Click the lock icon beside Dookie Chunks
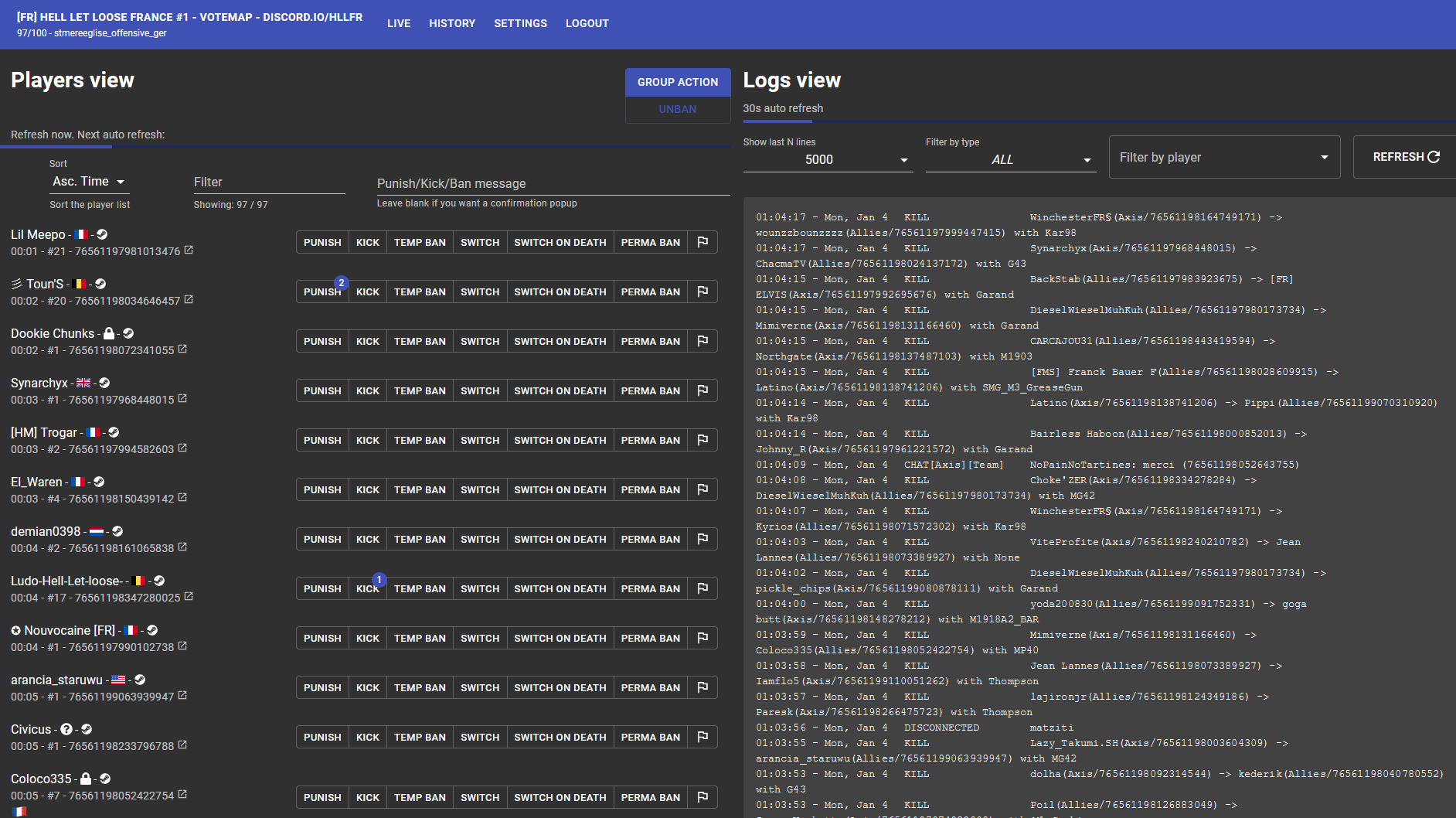The width and height of the screenshot is (1456, 818). tap(109, 333)
